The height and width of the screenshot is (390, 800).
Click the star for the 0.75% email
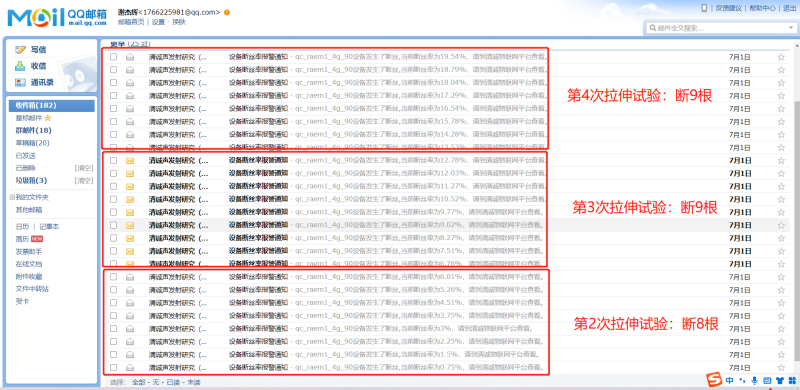781,368
